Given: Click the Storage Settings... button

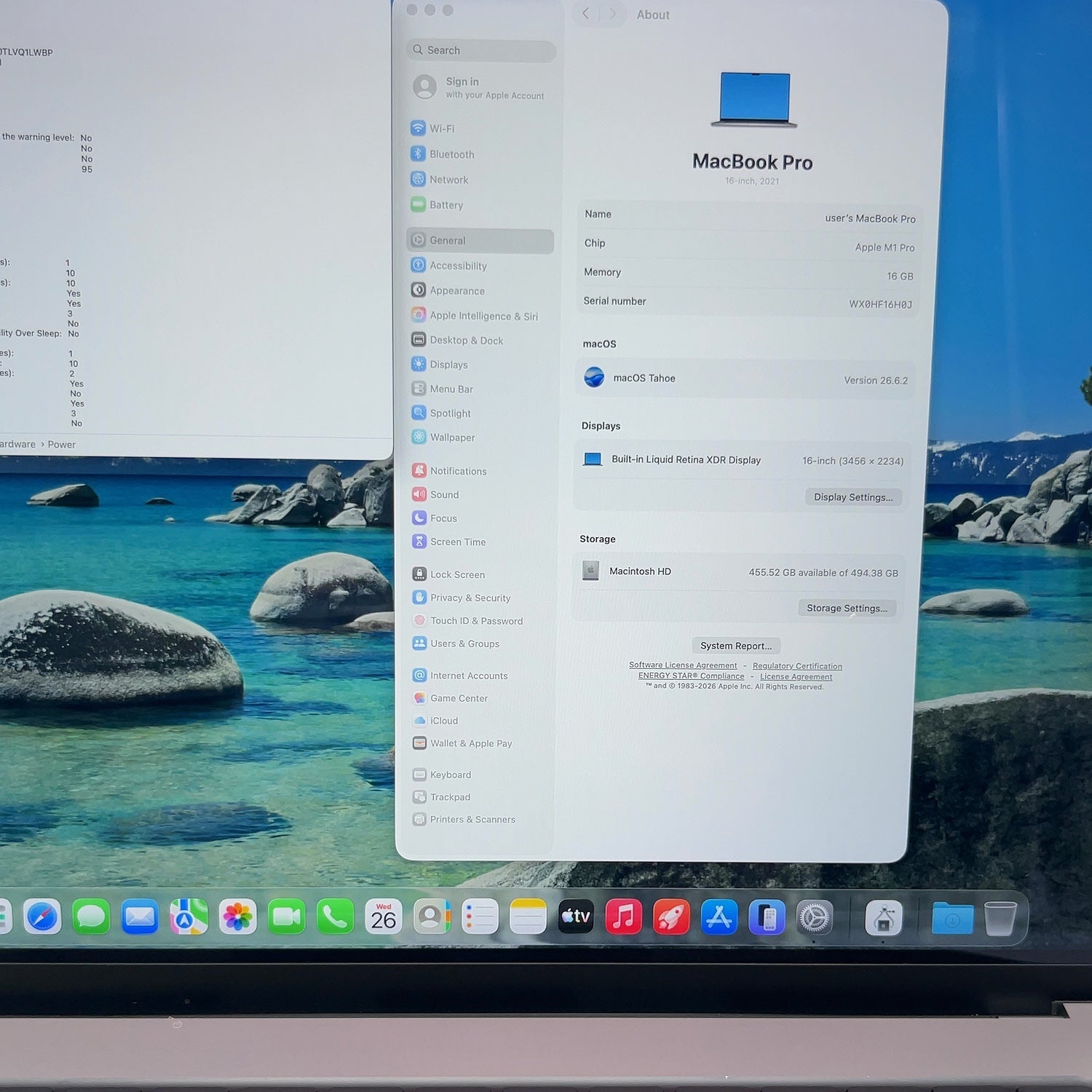Looking at the screenshot, I should [x=847, y=608].
